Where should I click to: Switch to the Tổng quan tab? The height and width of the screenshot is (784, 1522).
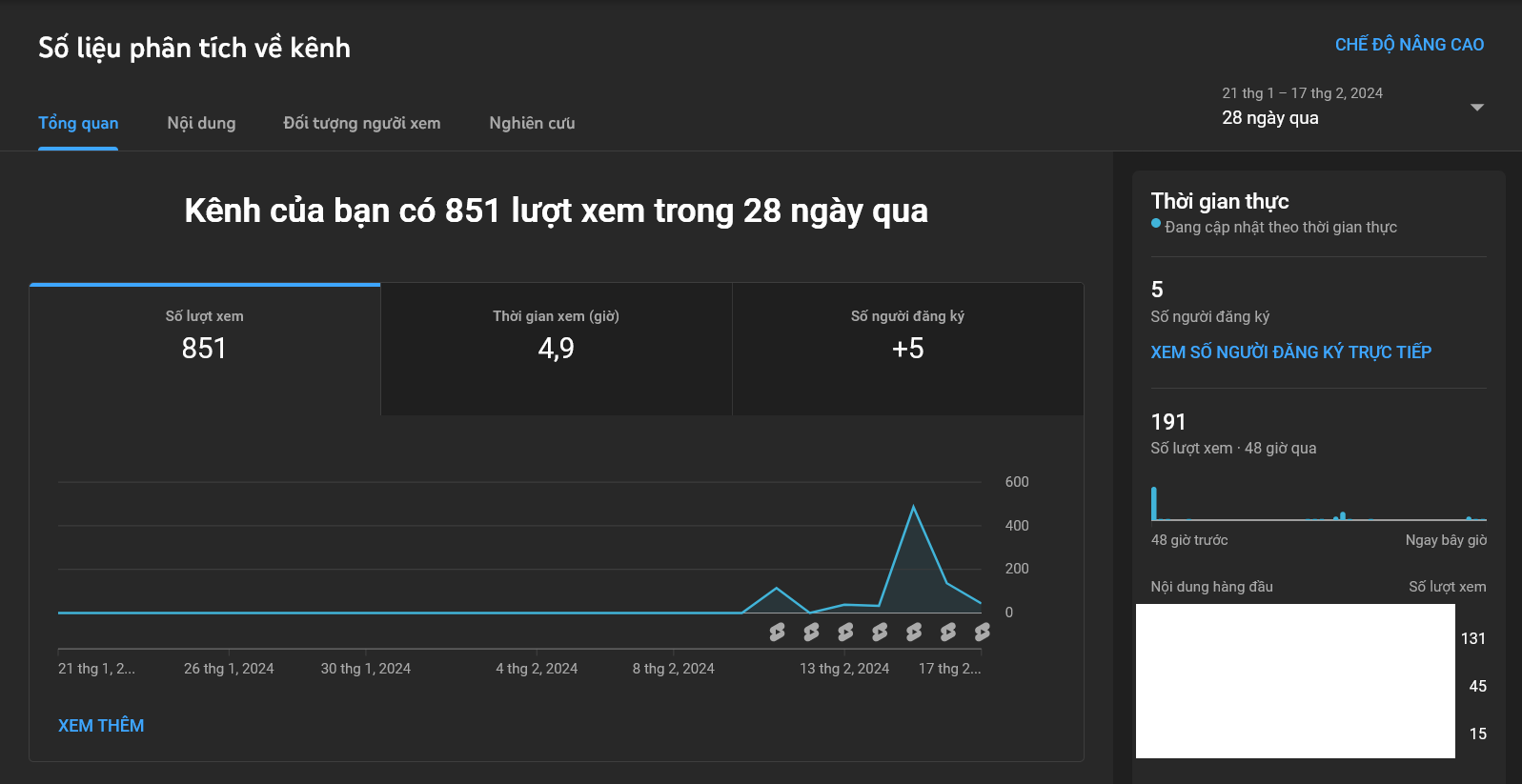pyautogui.click(x=78, y=123)
